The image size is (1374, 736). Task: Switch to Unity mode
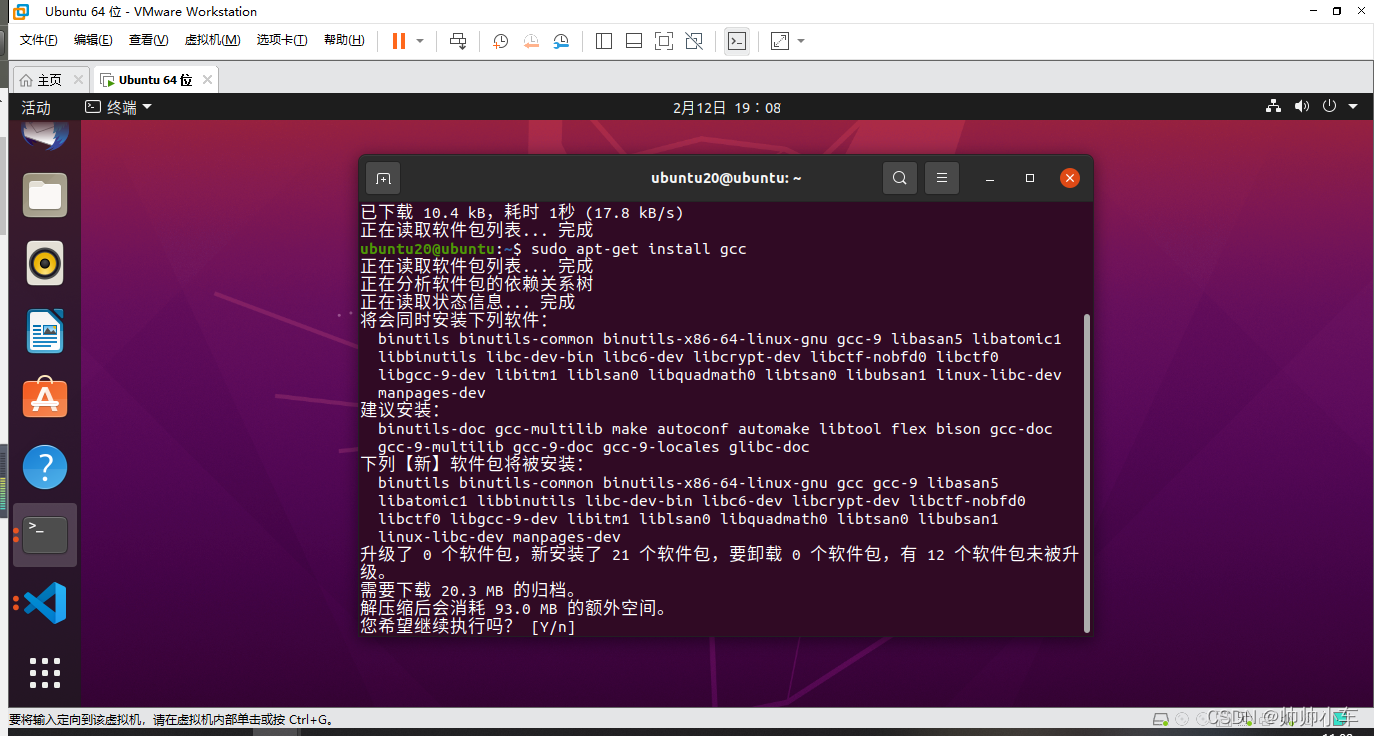tap(694, 41)
